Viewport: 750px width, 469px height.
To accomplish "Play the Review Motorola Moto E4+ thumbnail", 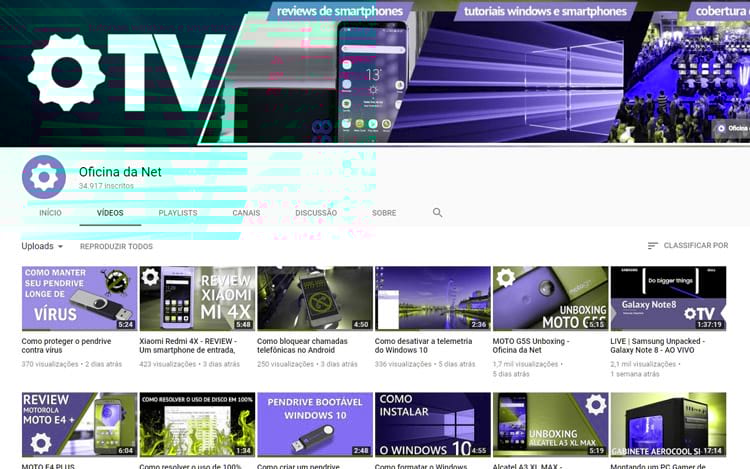I will point(79,425).
